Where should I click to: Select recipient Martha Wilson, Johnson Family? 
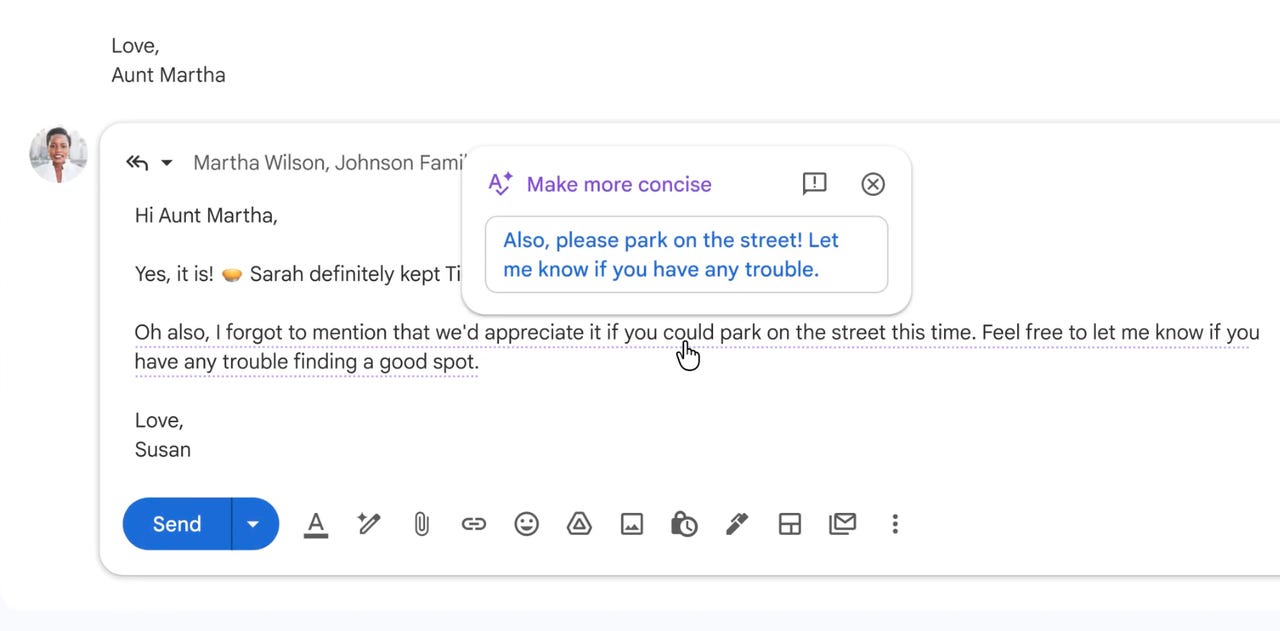pos(330,162)
